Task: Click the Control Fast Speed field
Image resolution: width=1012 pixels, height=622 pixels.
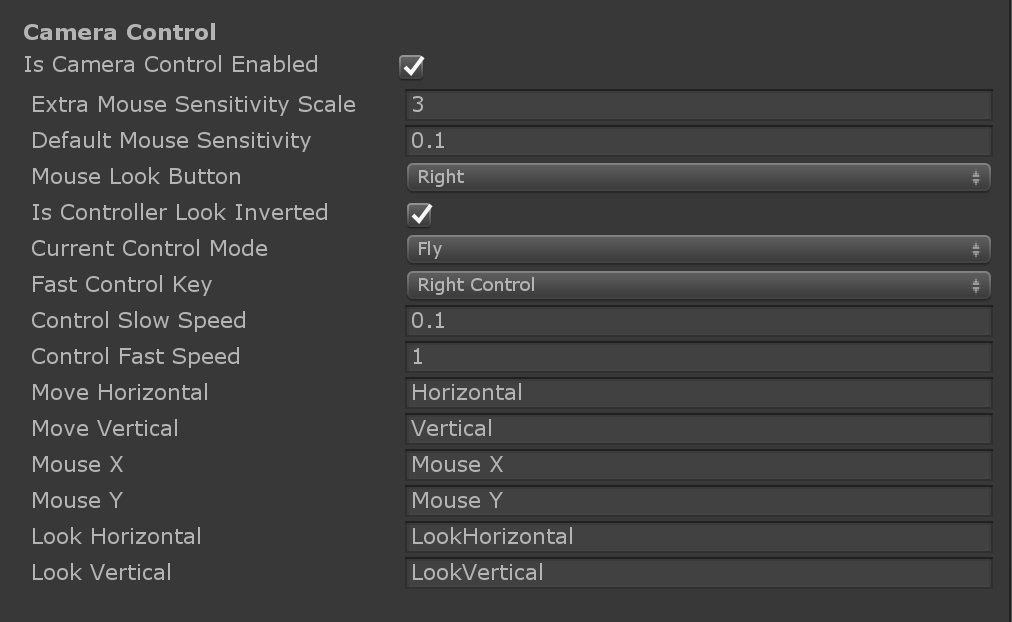Action: [697, 357]
